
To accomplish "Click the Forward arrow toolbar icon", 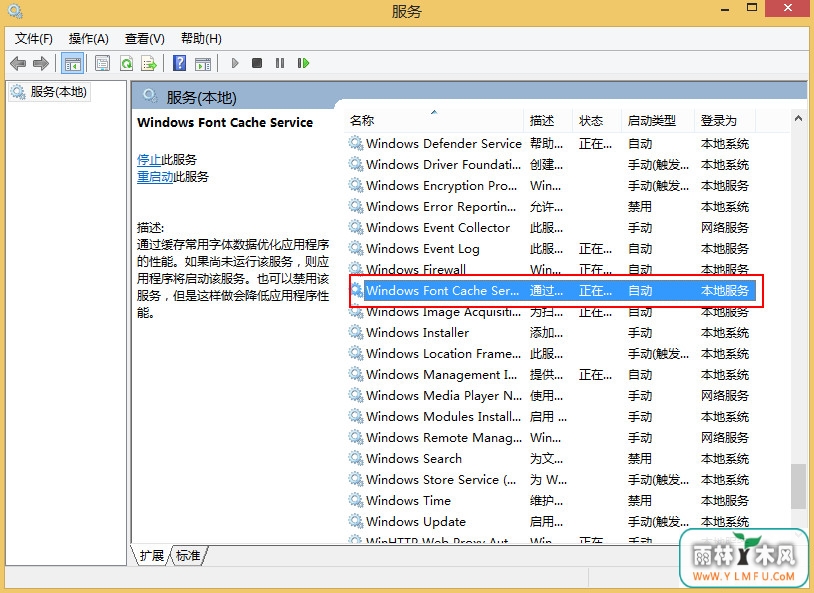I will [x=40, y=63].
